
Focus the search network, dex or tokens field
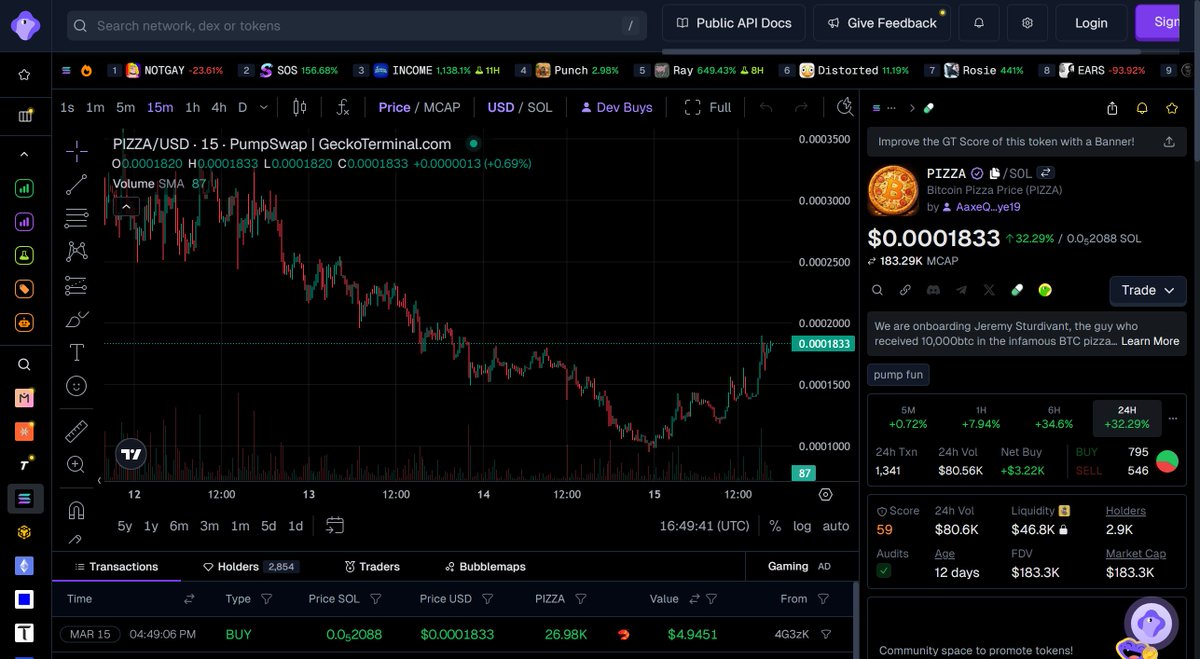coord(358,26)
